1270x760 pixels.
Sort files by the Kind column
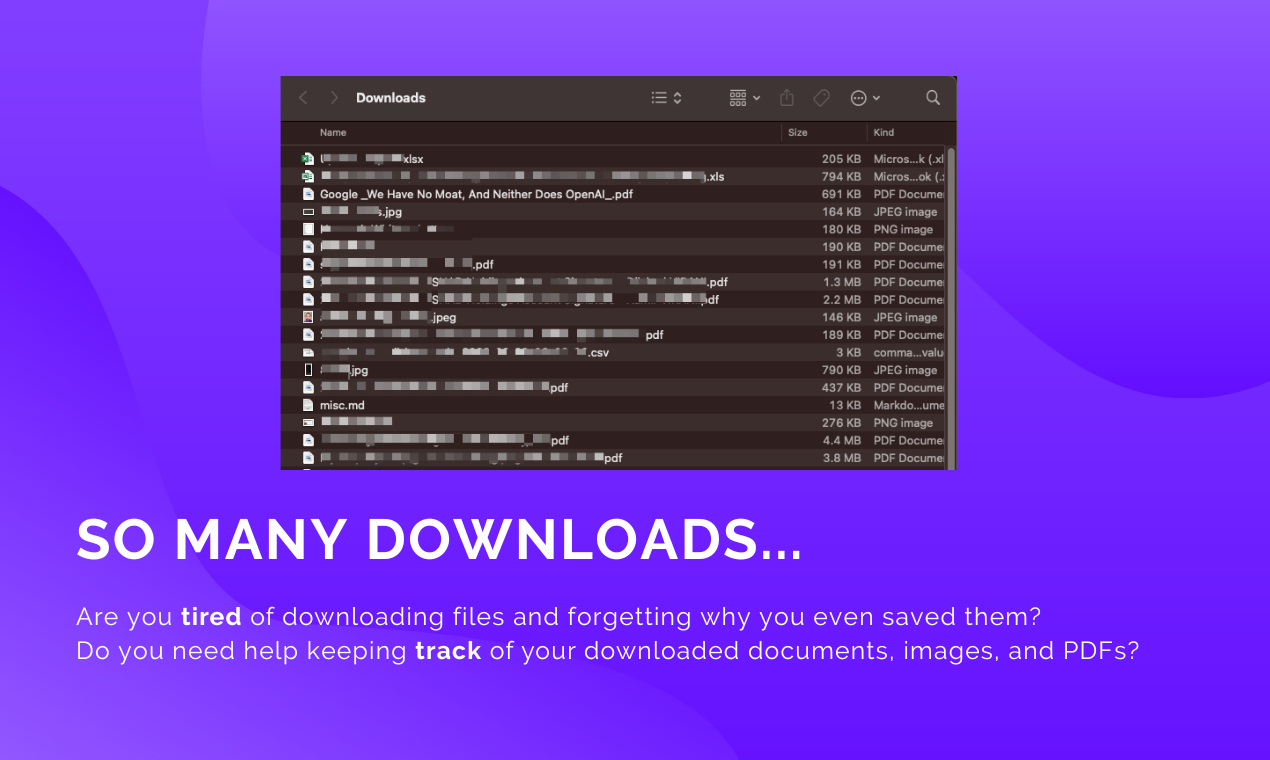coord(884,132)
